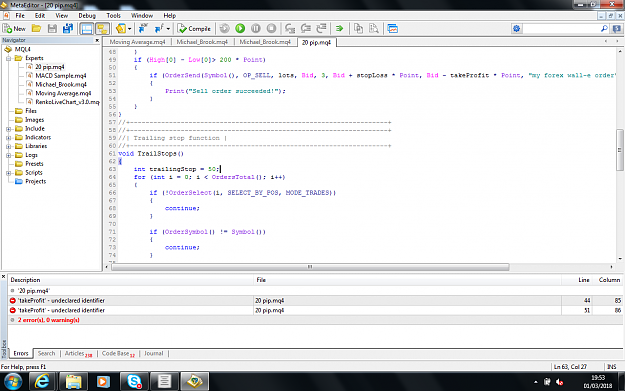Open the File menu
Viewport: 625px width, 391px height.
pyautogui.click(x=20, y=16)
